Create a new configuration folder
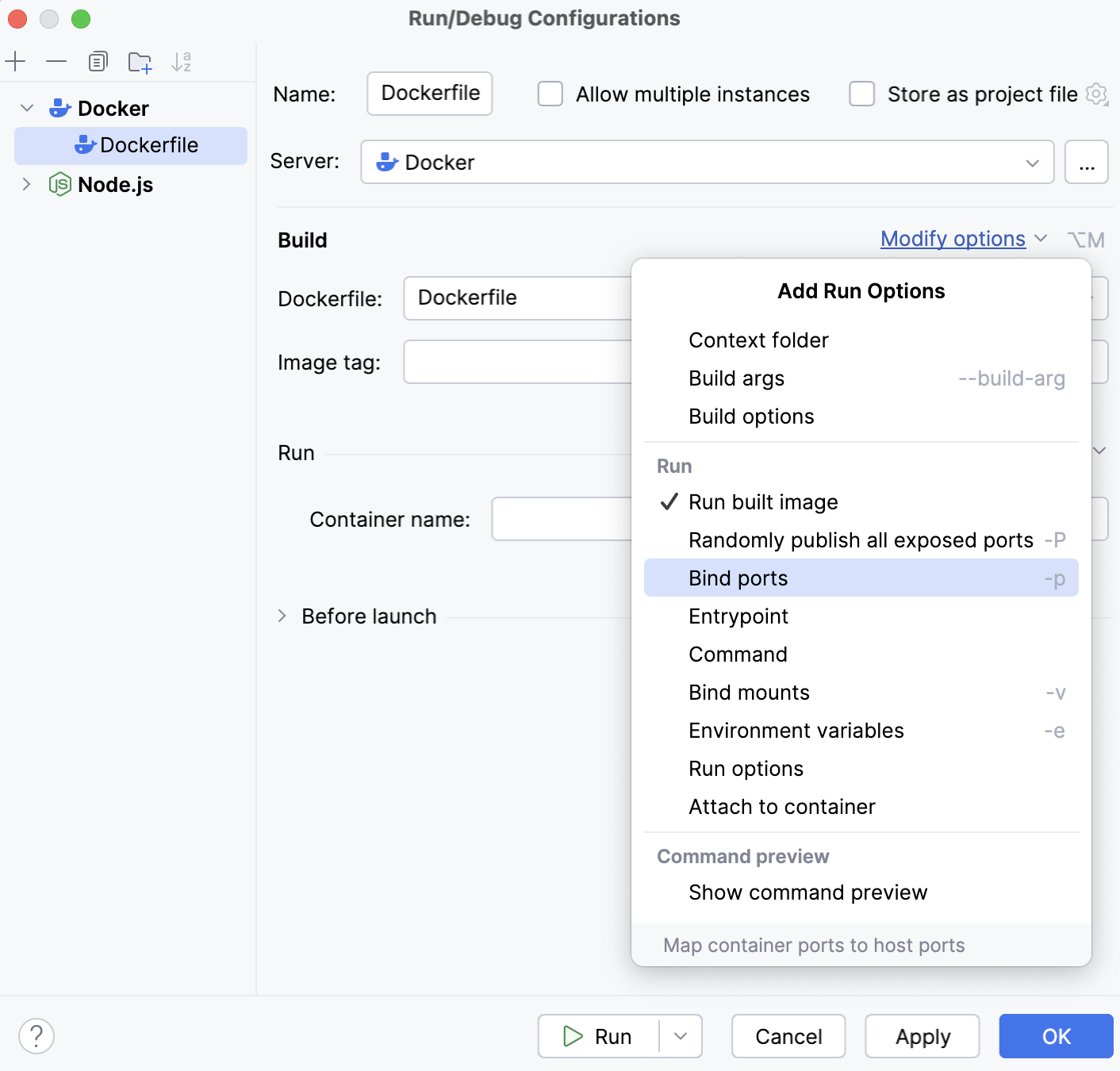This screenshot has width=1120, height=1071. point(140,61)
